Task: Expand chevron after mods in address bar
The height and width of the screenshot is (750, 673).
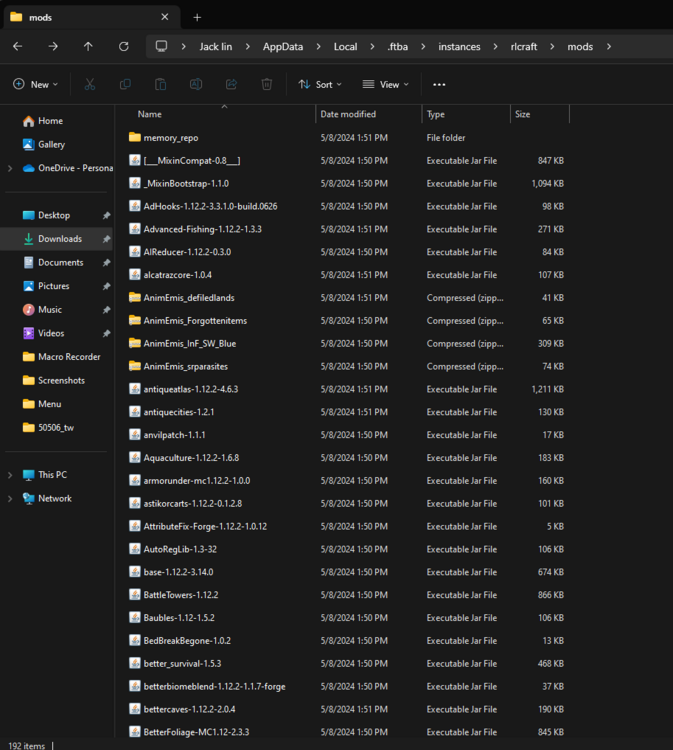Action: (609, 46)
